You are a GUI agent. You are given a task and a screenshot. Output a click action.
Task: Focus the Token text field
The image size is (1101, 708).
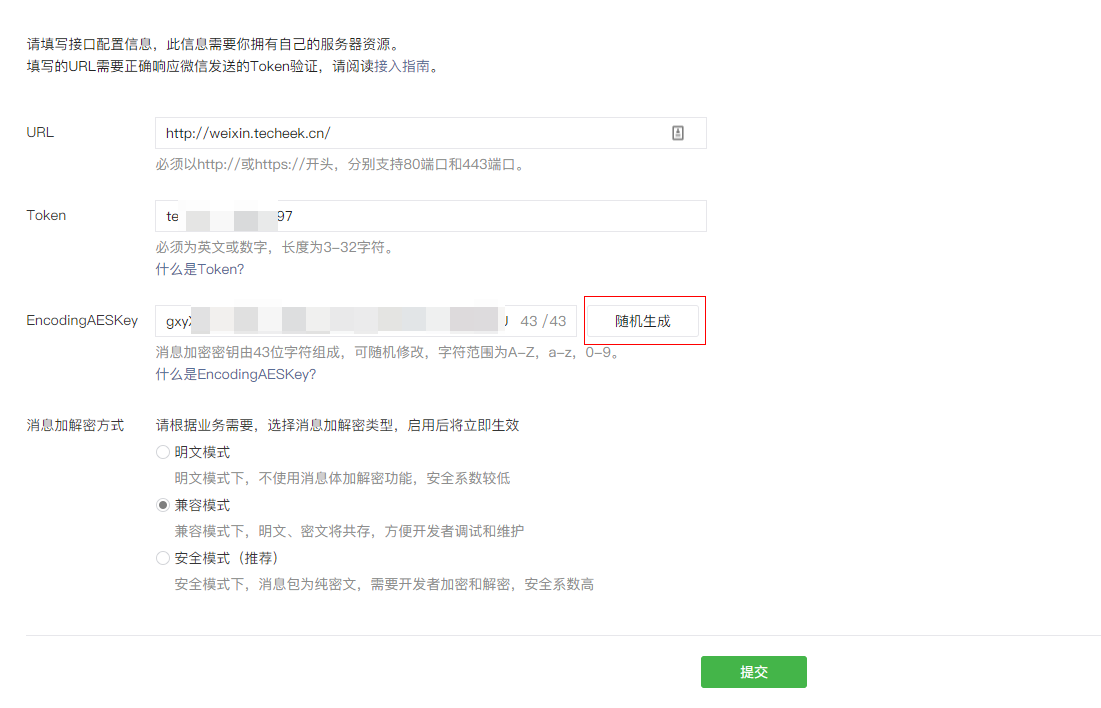pos(430,216)
